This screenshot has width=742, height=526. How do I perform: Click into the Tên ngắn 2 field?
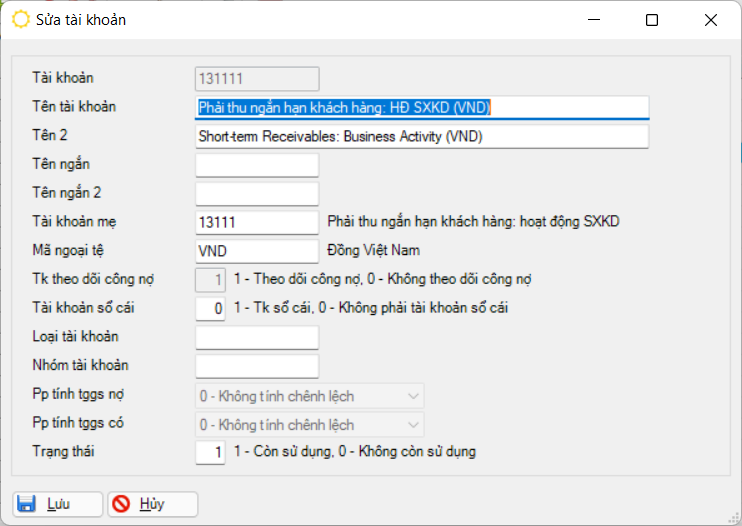tap(256, 193)
